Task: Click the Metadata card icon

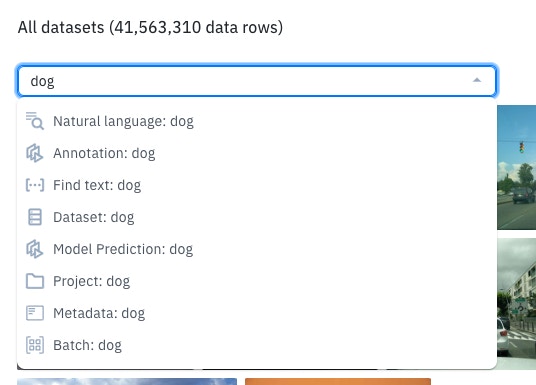Action: [35, 313]
